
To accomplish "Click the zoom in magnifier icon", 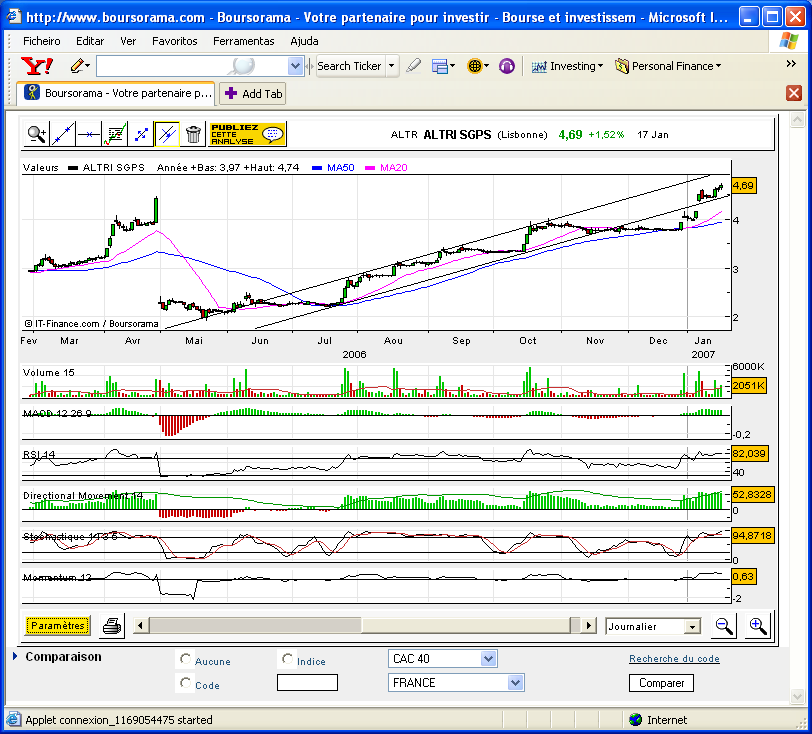I will [758, 626].
